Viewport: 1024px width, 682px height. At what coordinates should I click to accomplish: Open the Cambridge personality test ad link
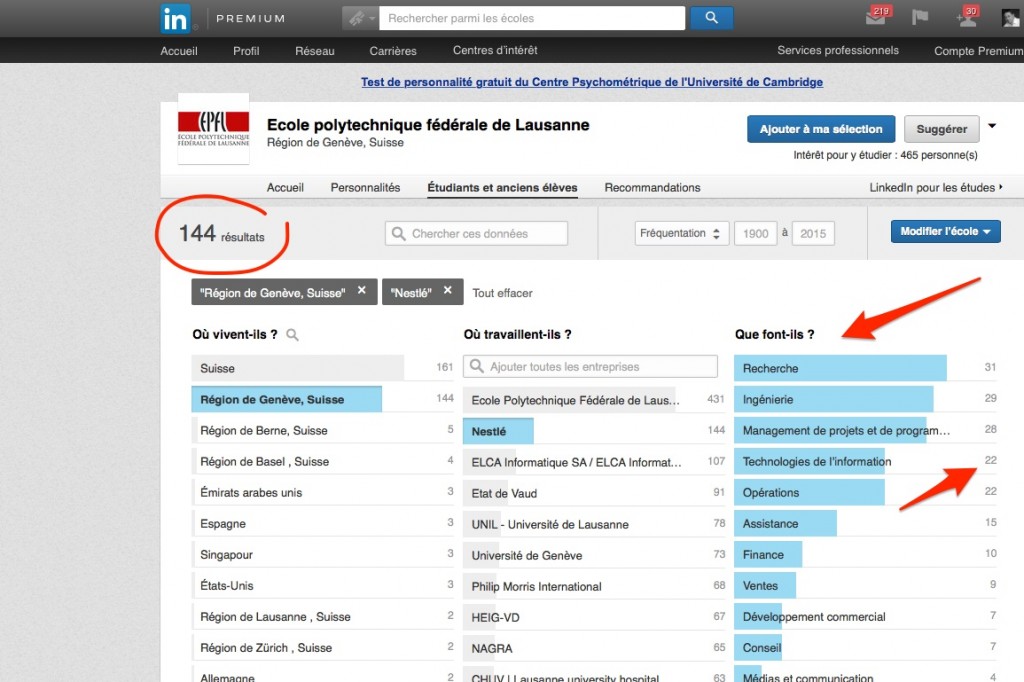[x=592, y=82]
